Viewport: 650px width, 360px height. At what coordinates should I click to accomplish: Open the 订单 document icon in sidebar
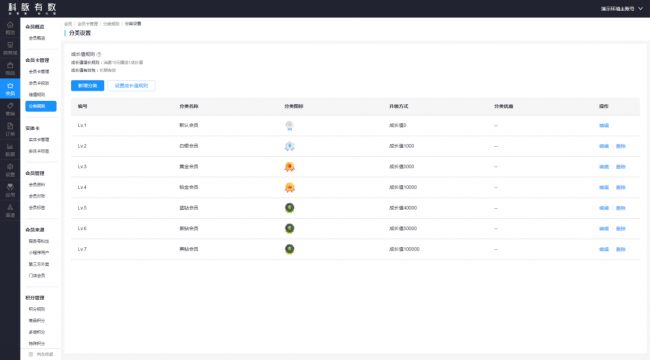point(10,130)
